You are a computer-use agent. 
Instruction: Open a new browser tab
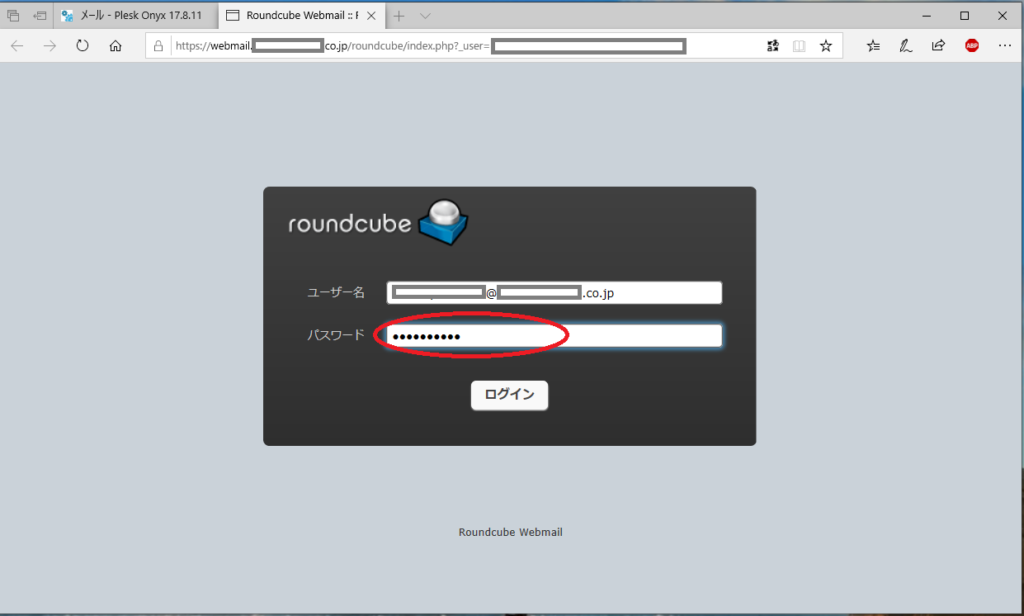pos(399,15)
